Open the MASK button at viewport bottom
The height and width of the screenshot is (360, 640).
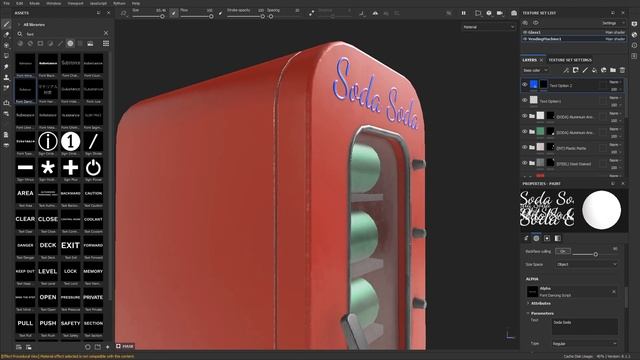[125, 346]
